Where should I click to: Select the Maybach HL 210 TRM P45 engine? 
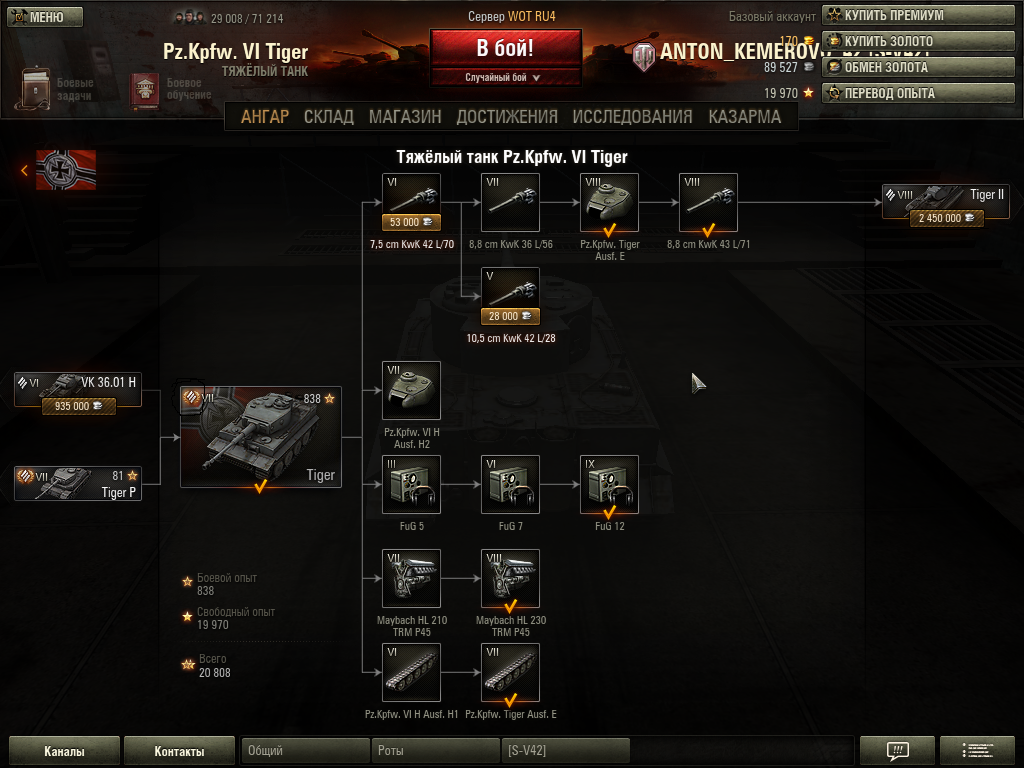click(x=411, y=579)
